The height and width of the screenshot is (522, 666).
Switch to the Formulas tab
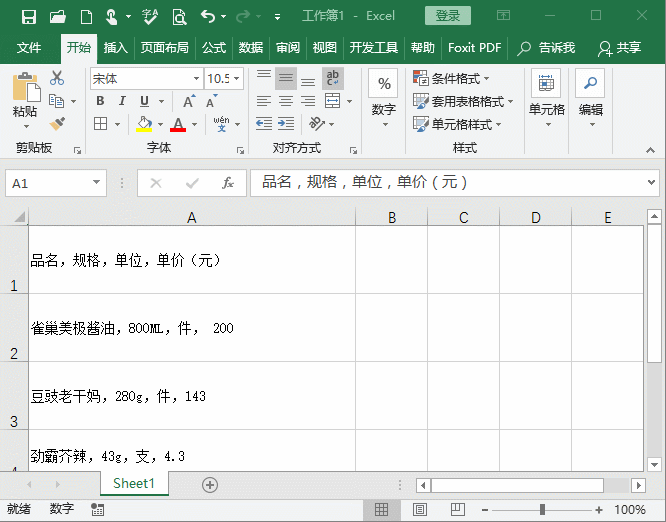tap(214, 48)
